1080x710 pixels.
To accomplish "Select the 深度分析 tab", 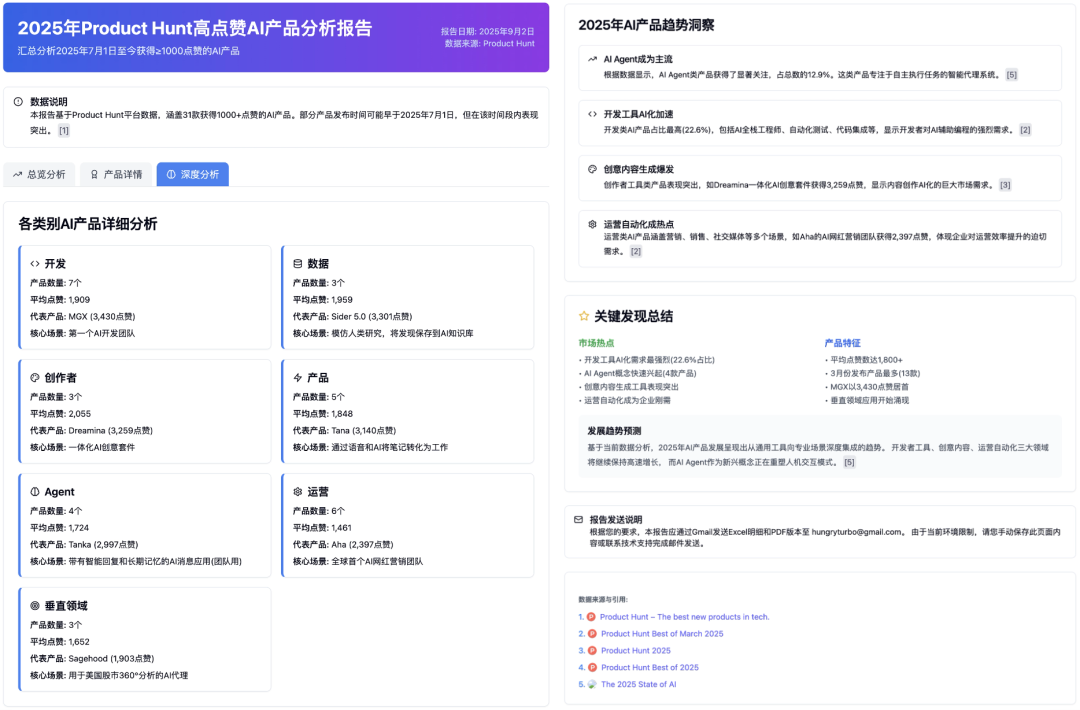I will pyautogui.click(x=193, y=174).
